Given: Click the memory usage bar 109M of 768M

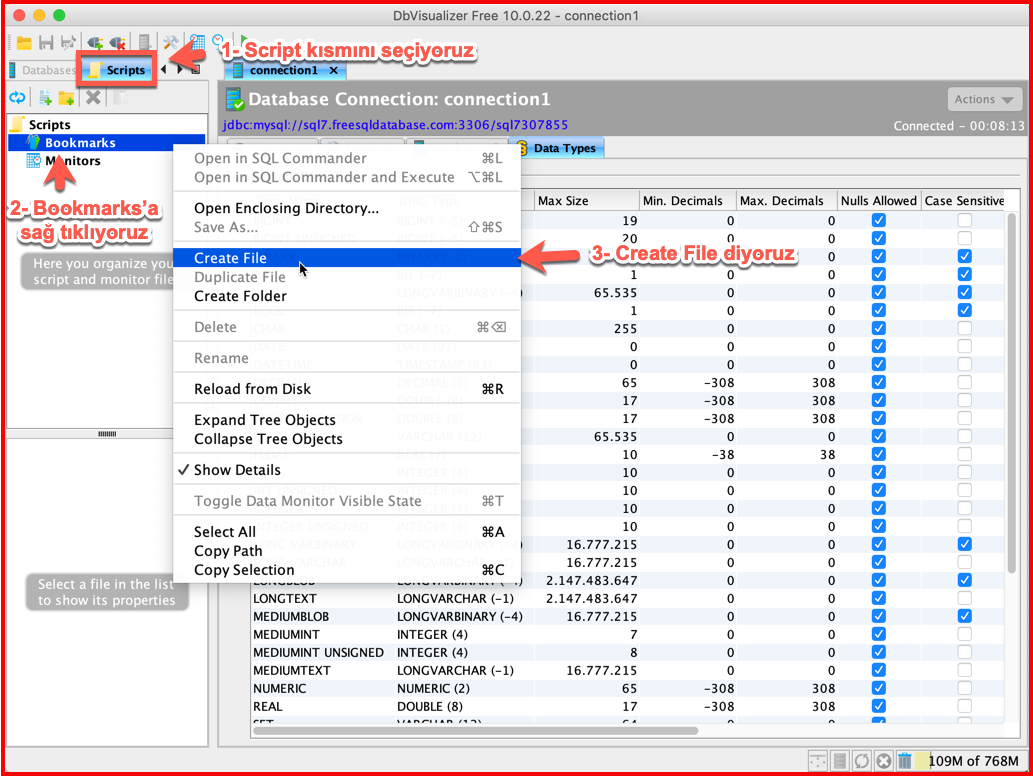Looking at the screenshot, I should coord(972,761).
